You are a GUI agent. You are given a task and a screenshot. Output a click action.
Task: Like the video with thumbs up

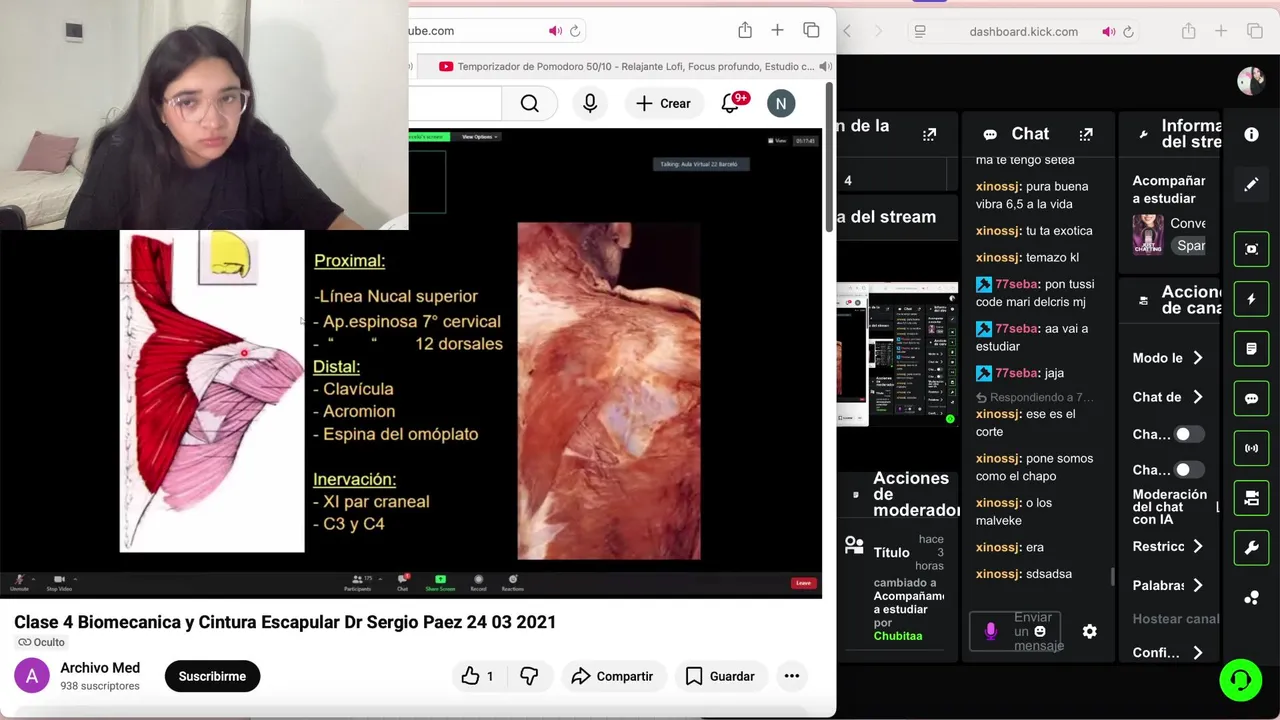pos(477,676)
